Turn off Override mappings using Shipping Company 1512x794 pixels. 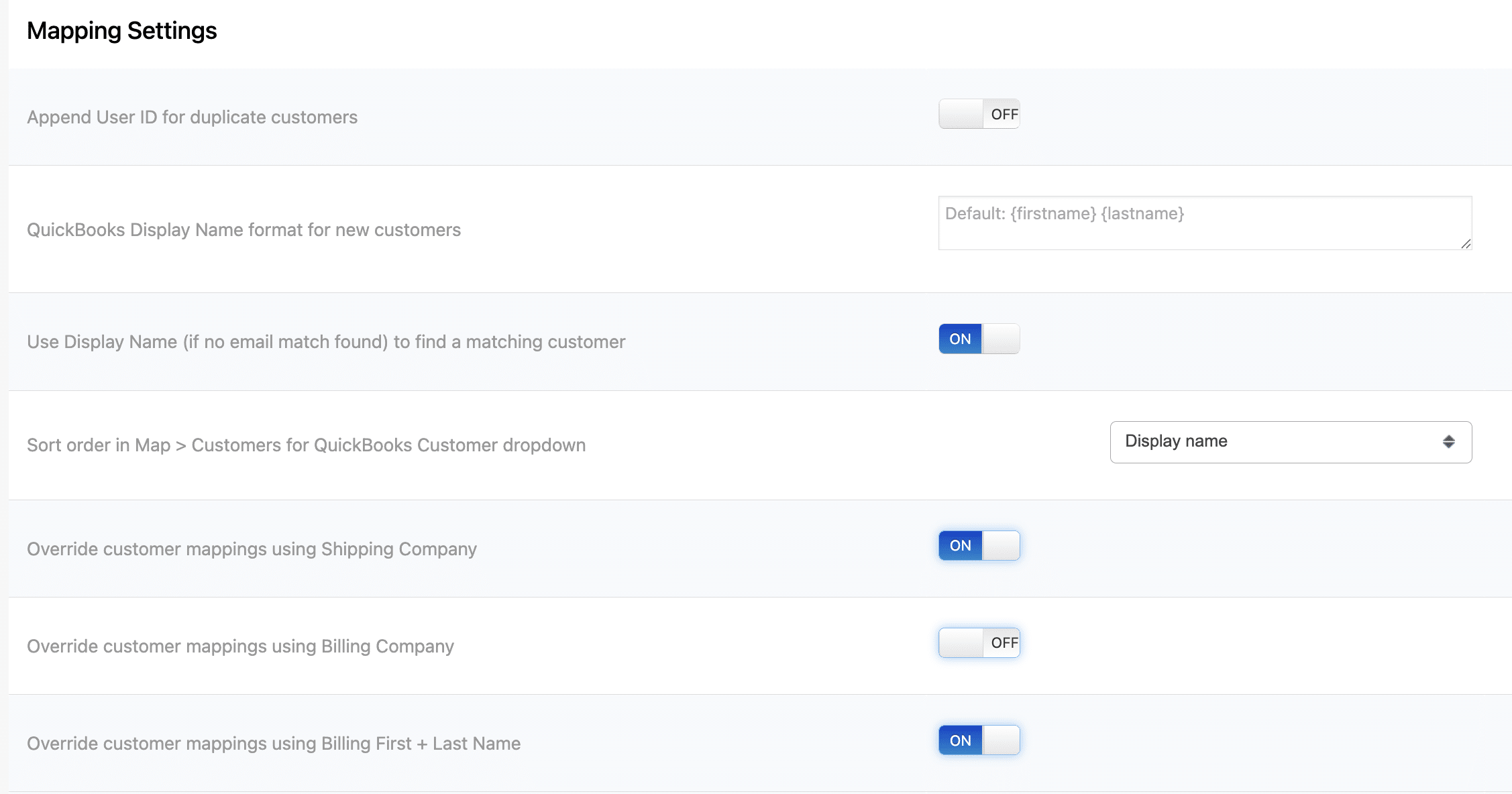click(x=979, y=545)
